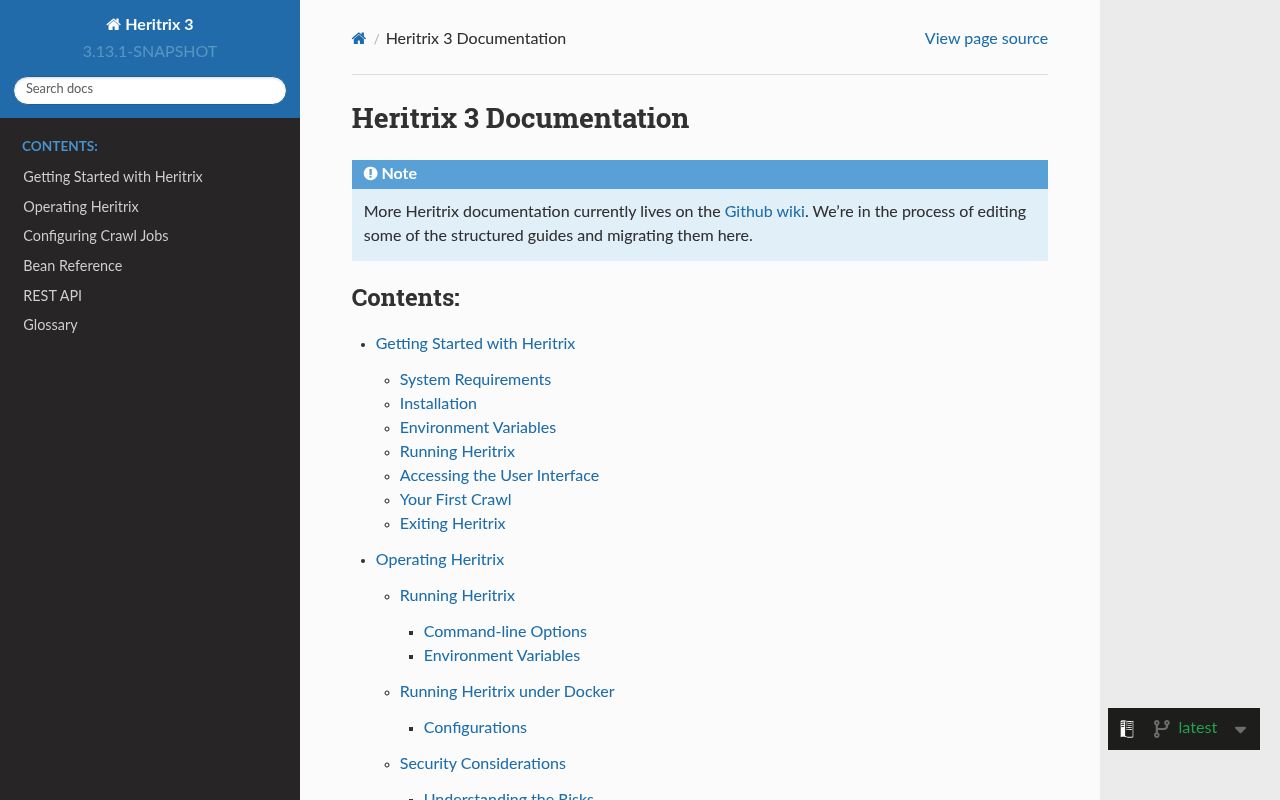Open Accessing the User Interface link
The width and height of the screenshot is (1280, 800).
499,476
